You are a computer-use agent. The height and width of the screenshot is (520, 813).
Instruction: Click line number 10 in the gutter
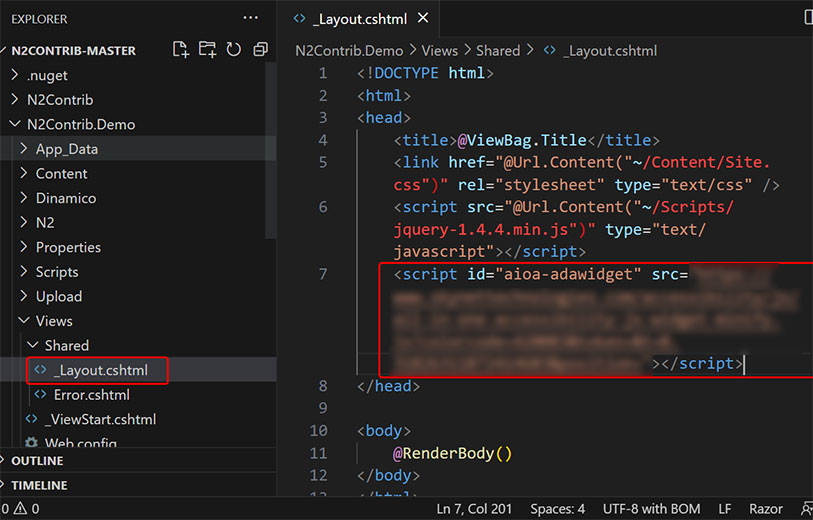pyautogui.click(x=318, y=430)
